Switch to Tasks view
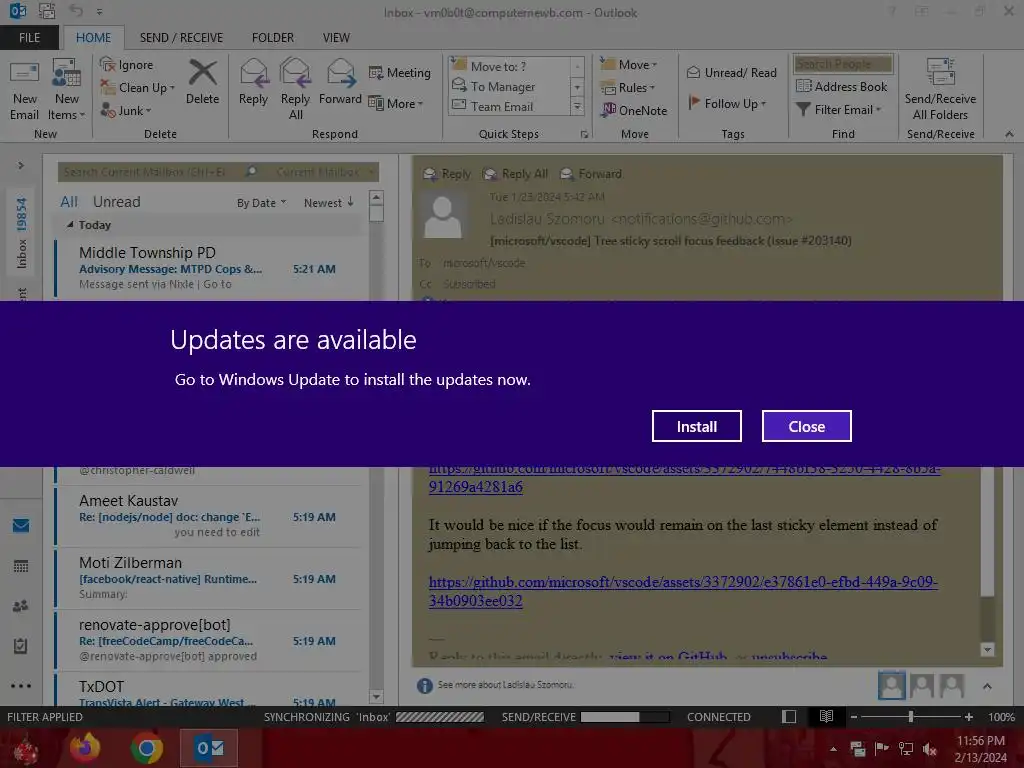 (x=21, y=646)
